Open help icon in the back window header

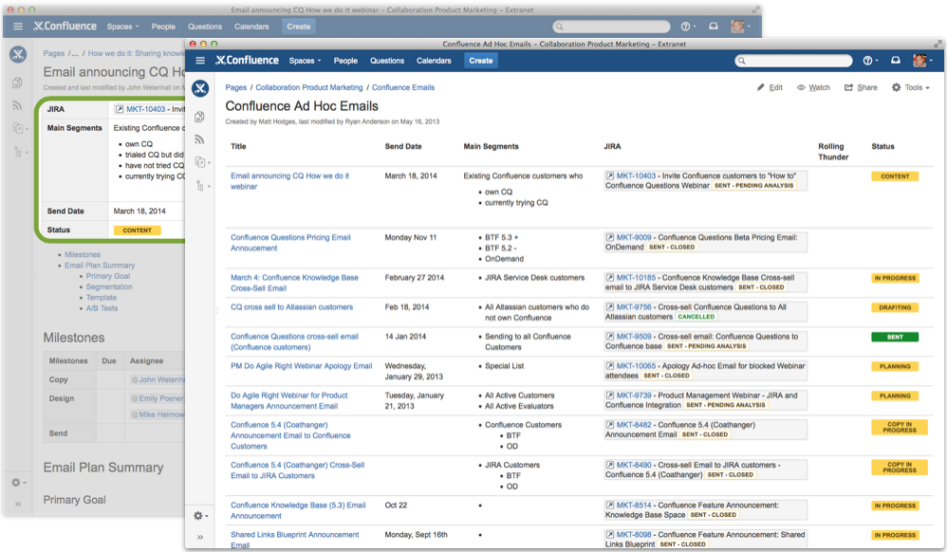(685, 26)
